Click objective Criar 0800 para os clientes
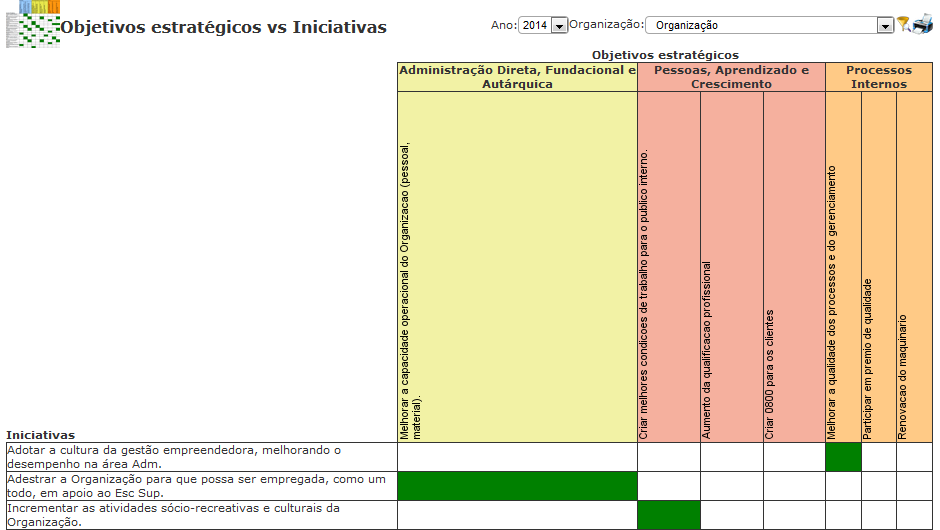Image resolution: width=940 pixels, height=530 pixels. pyautogui.click(x=794, y=267)
